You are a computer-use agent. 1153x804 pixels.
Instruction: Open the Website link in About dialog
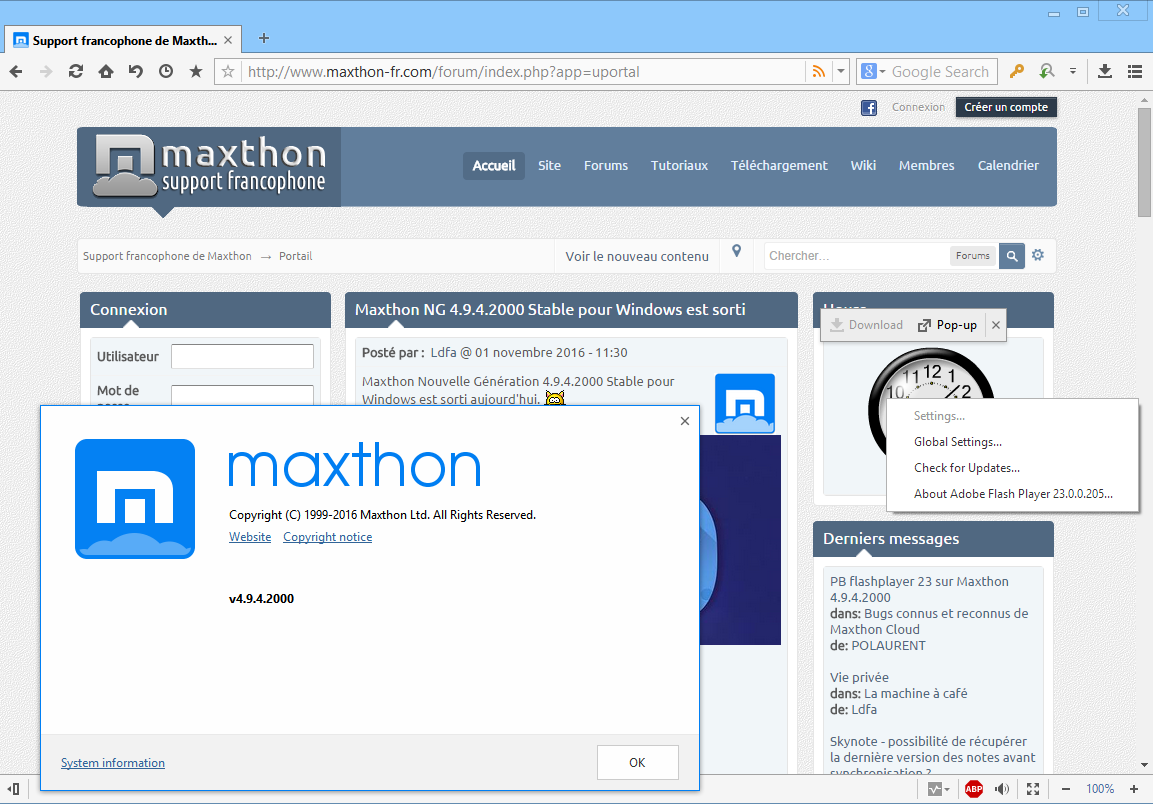coord(250,537)
